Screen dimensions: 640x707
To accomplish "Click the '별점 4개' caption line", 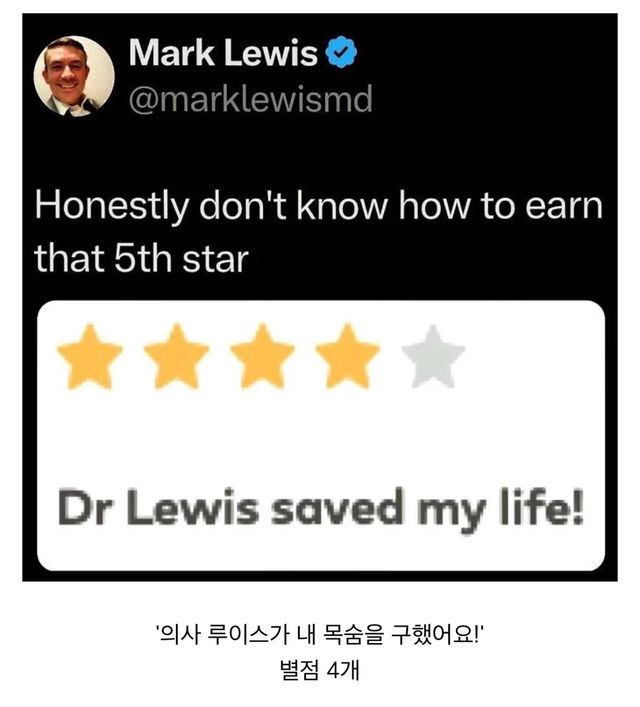I will click(x=320, y=670).
